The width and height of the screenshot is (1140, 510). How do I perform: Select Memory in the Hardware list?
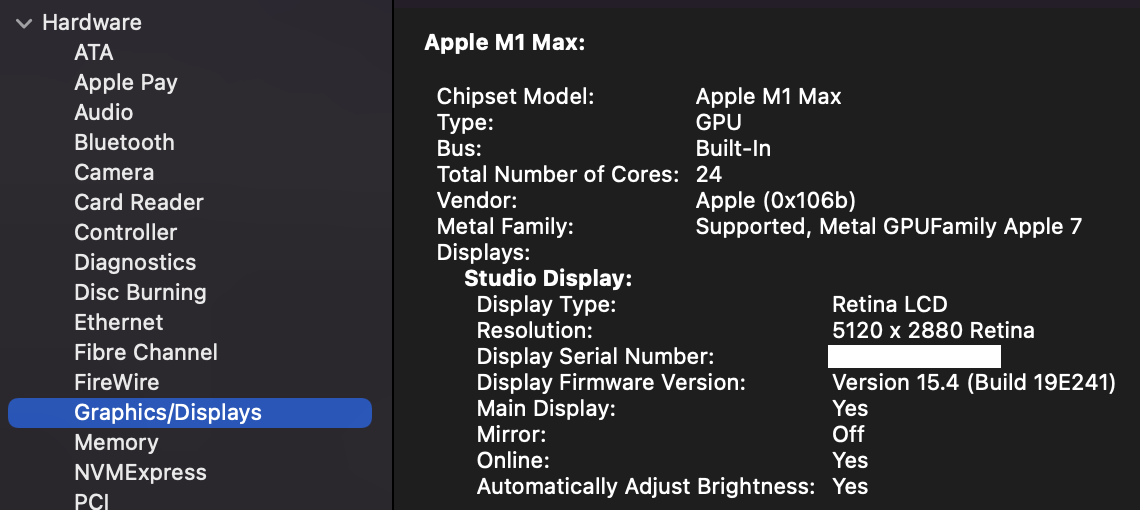pos(116,443)
